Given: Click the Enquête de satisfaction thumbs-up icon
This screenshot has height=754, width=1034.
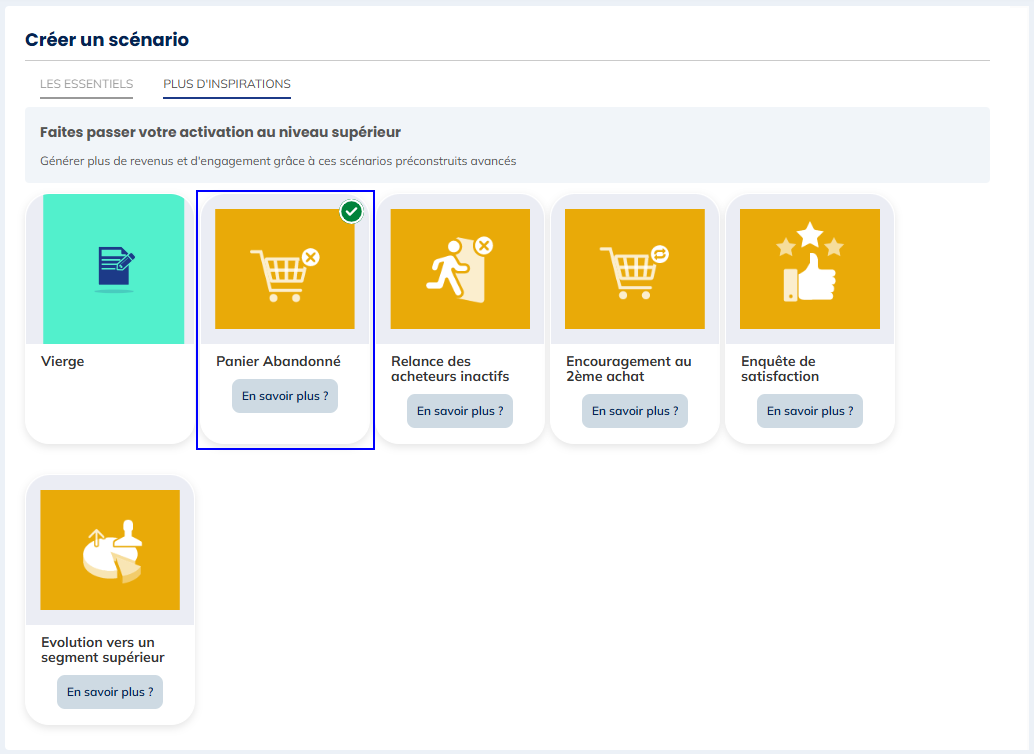Looking at the screenshot, I should (x=810, y=269).
